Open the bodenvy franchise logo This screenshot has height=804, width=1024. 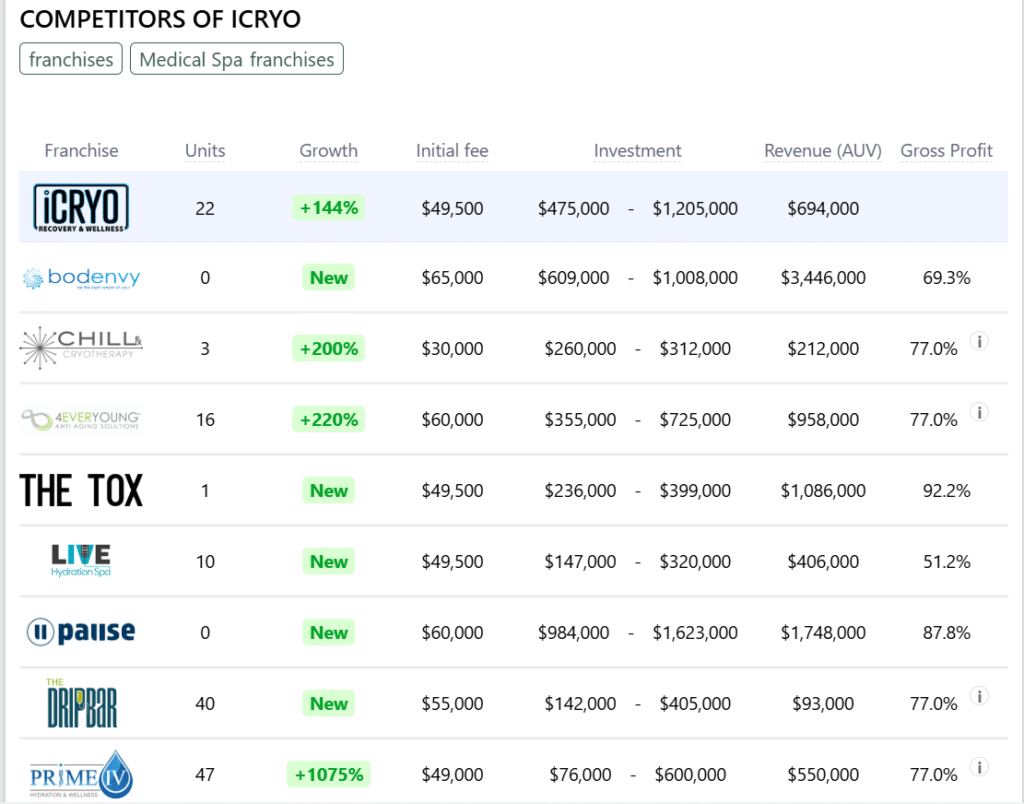click(81, 278)
